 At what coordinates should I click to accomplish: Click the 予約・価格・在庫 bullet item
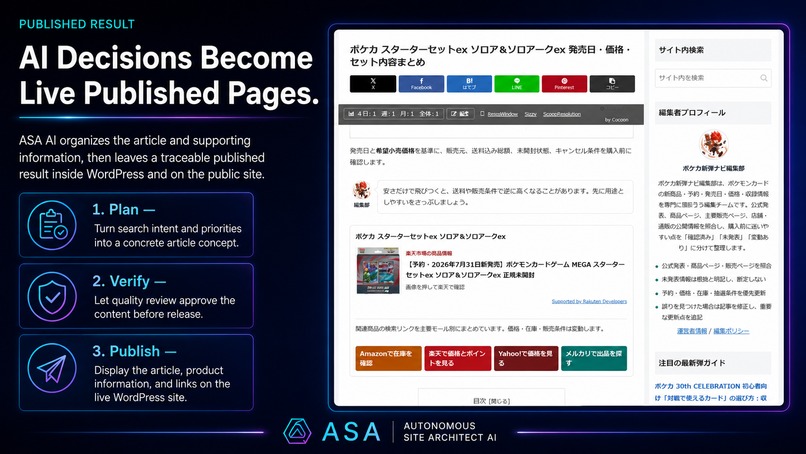tap(713, 293)
